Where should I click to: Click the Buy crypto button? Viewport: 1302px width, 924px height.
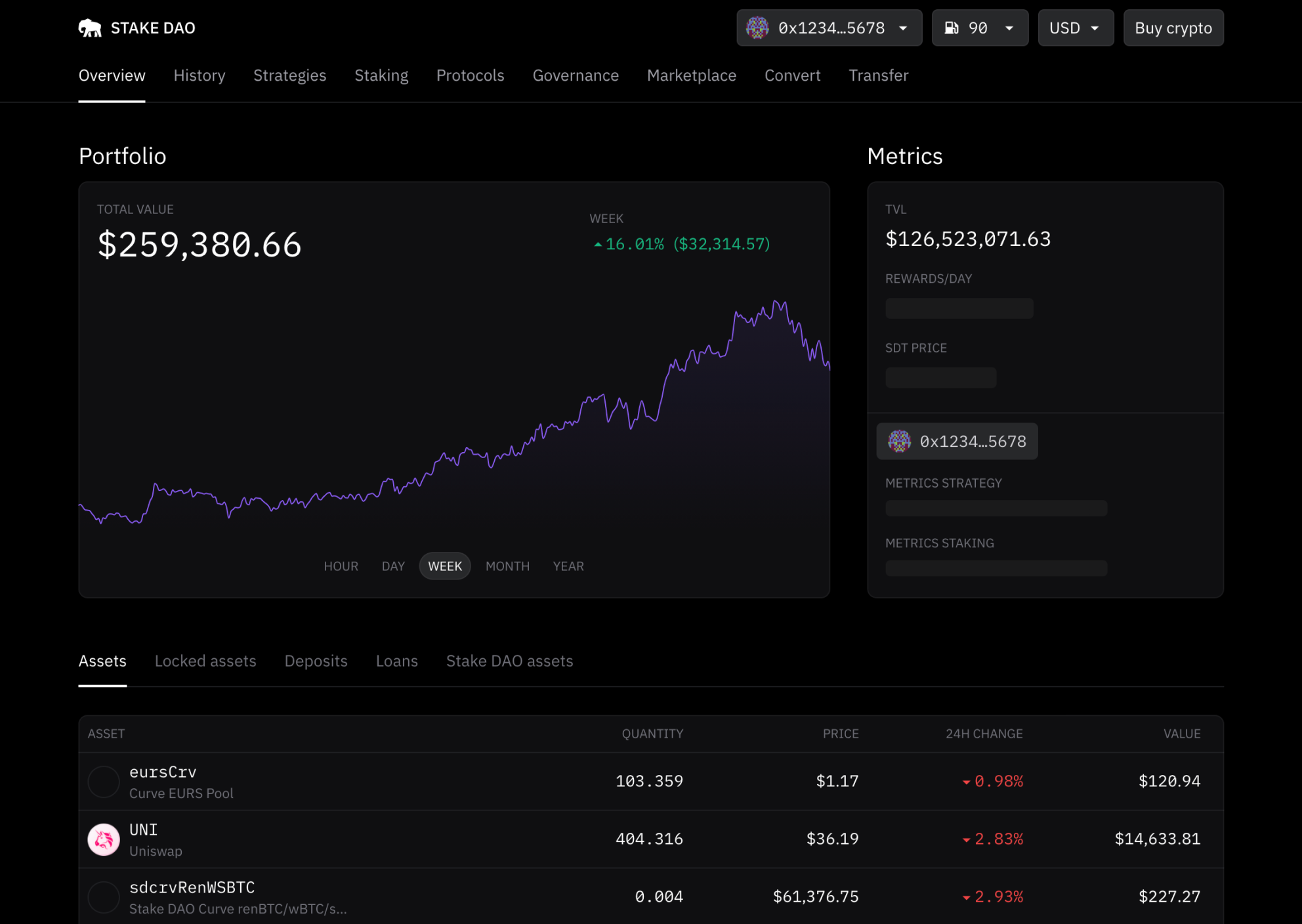click(1173, 28)
